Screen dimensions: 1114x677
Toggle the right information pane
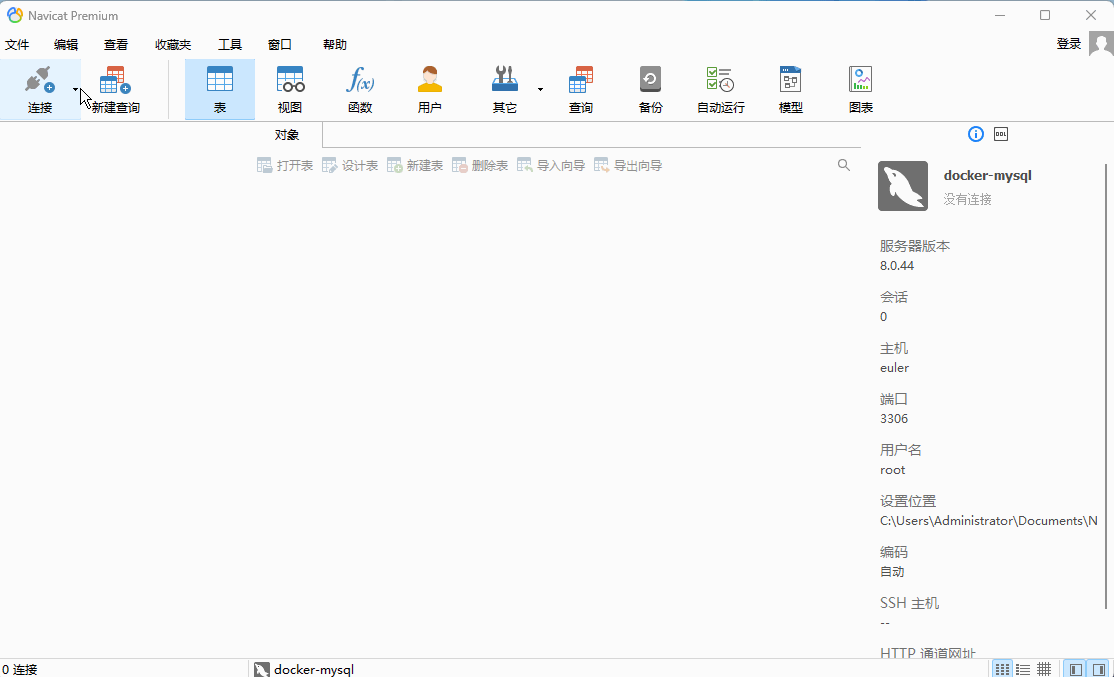(x=1098, y=669)
